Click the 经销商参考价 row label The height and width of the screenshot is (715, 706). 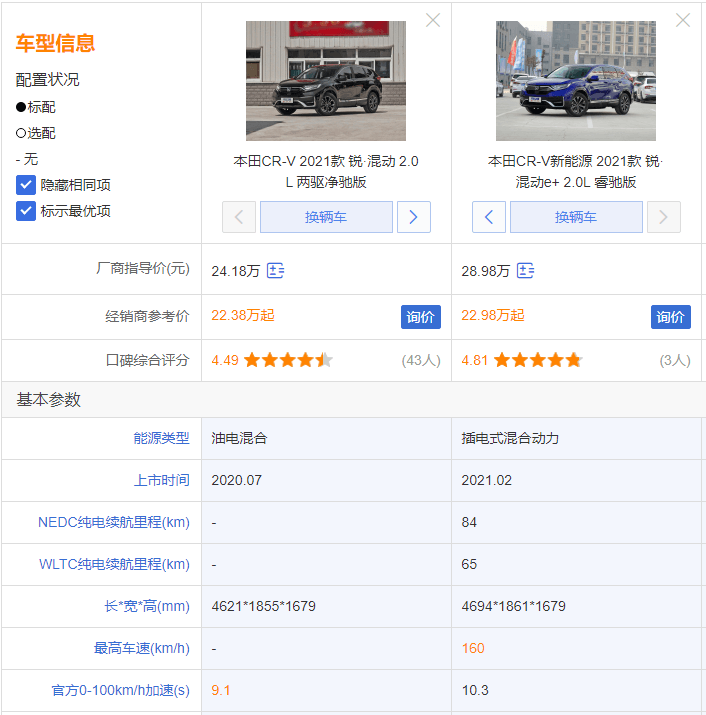pos(147,316)
